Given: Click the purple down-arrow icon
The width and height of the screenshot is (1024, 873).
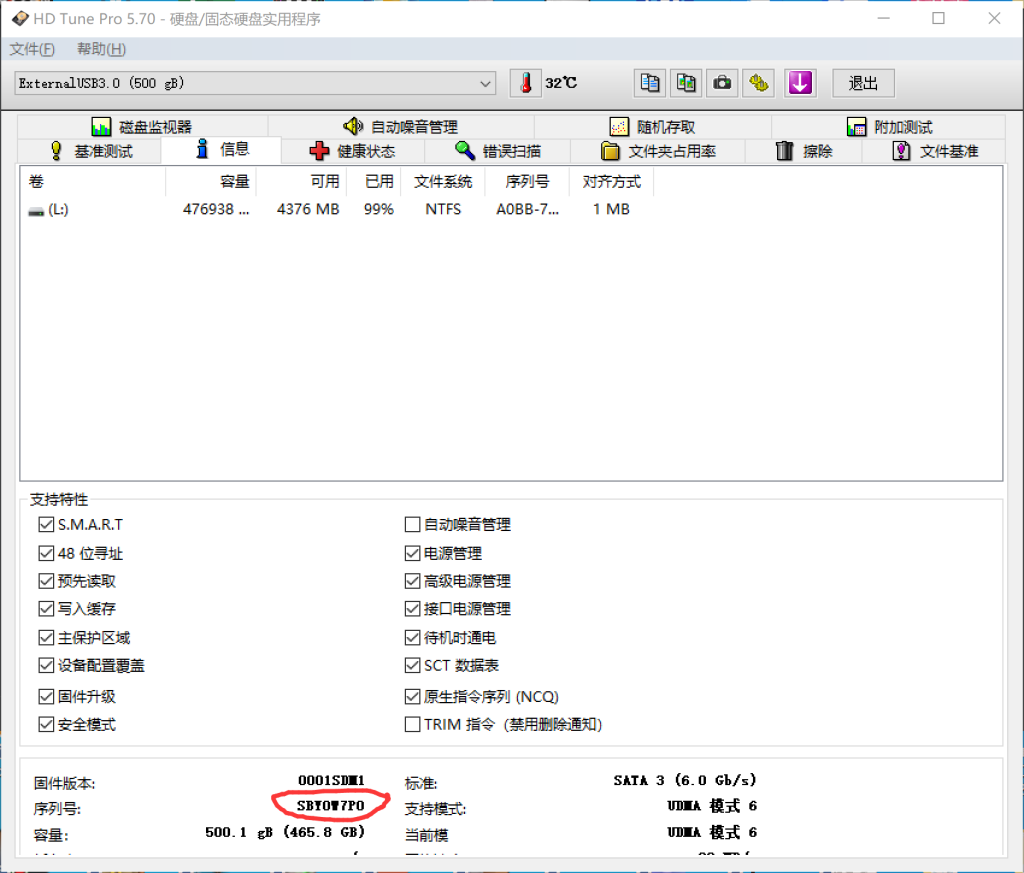Looking at the screenshot, I should [799, 83].
